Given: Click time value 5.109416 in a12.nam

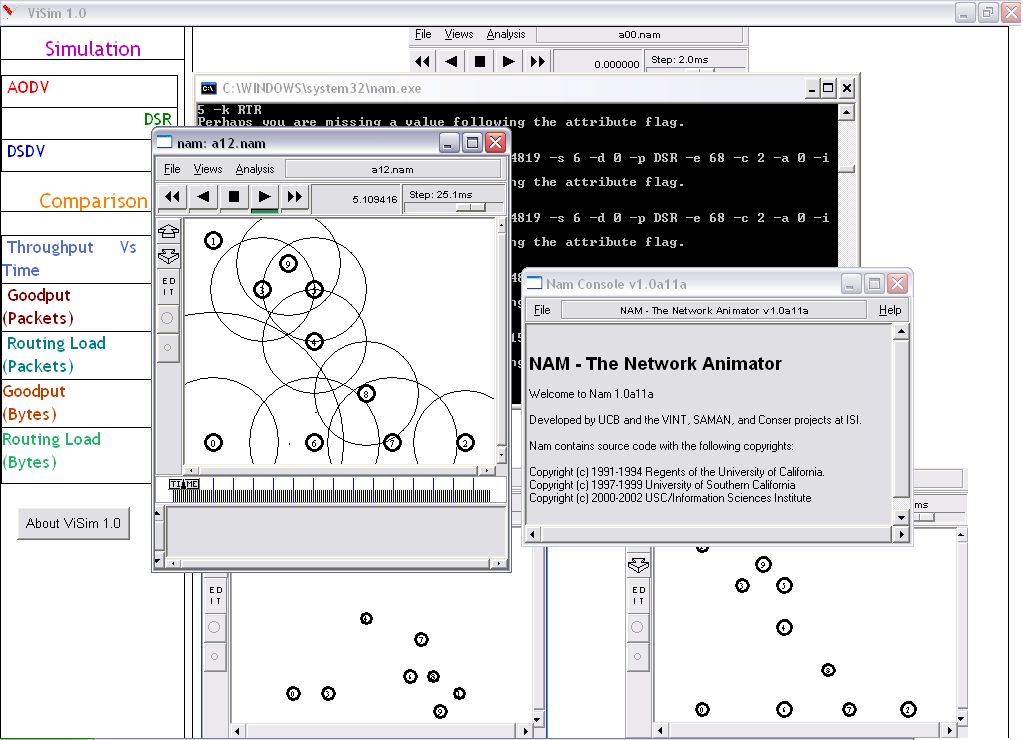Looking at the screenshot, I should click(x=374, y=199).
